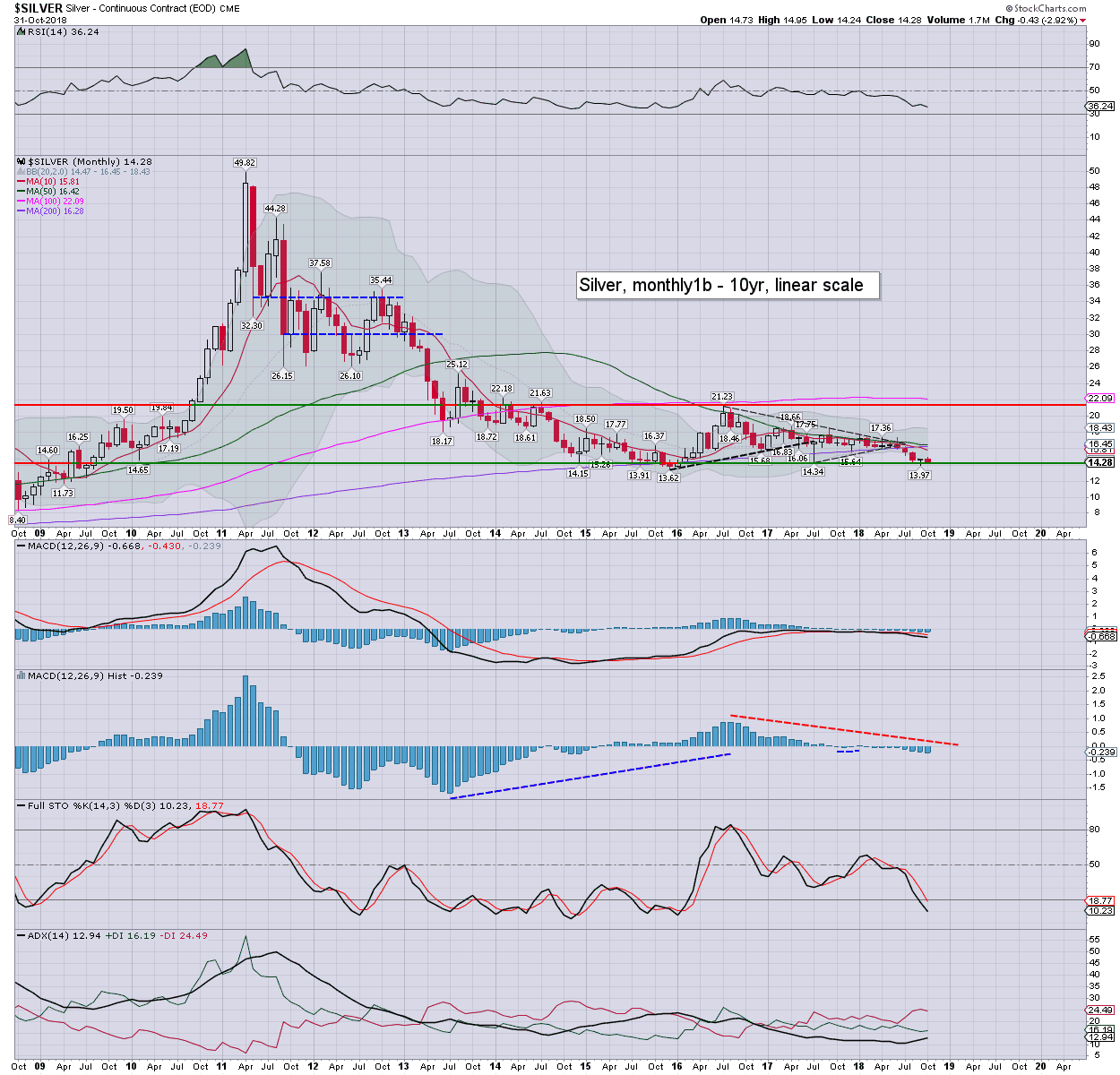Click the green MA(50) legend line marker
The width and height of the screenshot is (1120, 1075).
(x=21, y=191)
